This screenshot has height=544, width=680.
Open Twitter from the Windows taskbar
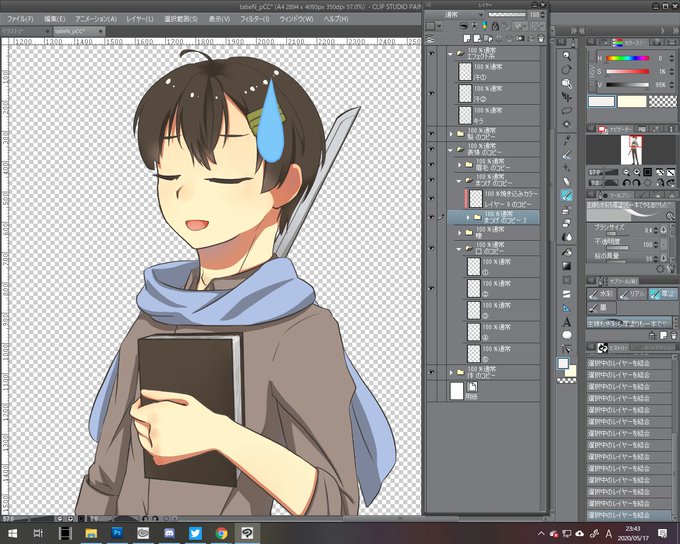pyautogui.click(x=195, y=533)
